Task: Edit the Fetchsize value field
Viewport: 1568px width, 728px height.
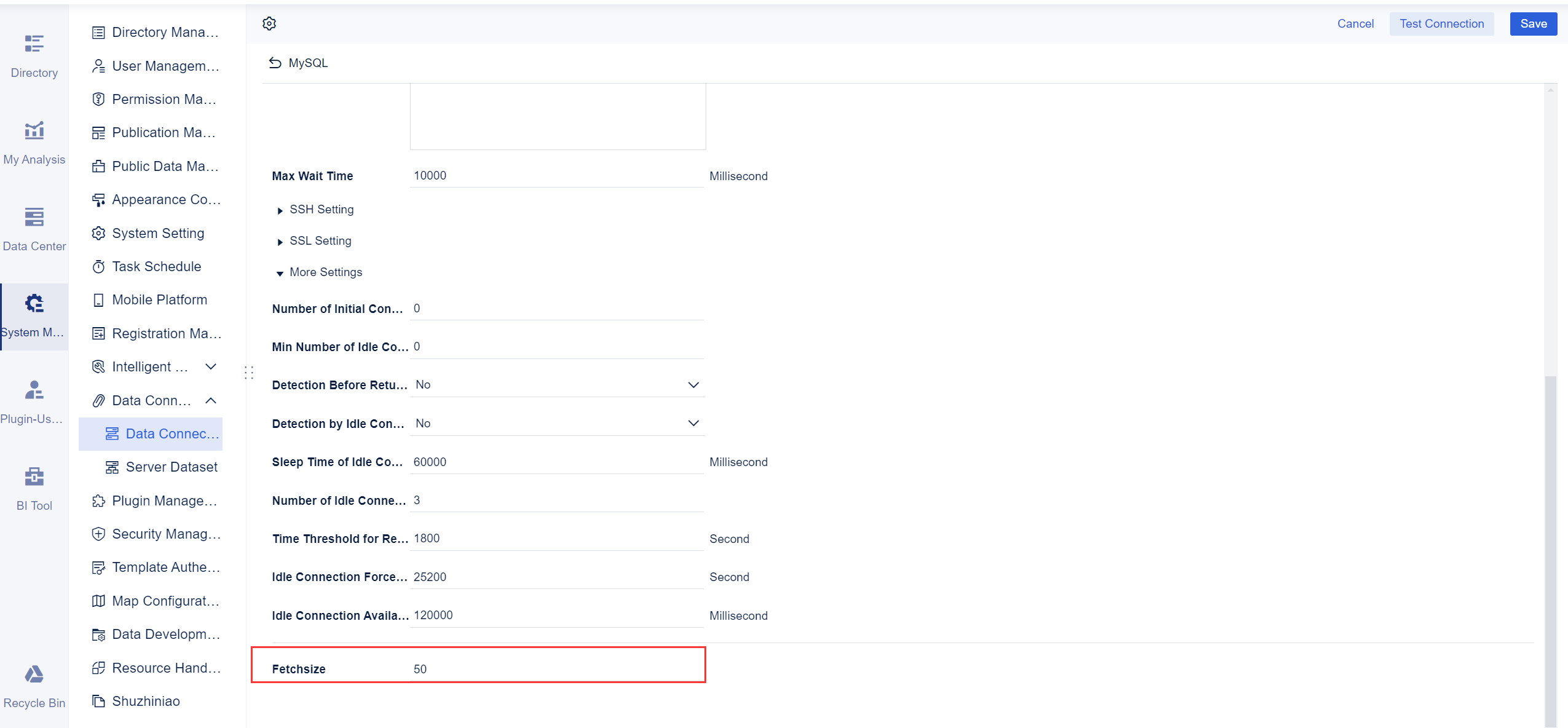Action: click(553, 669)
